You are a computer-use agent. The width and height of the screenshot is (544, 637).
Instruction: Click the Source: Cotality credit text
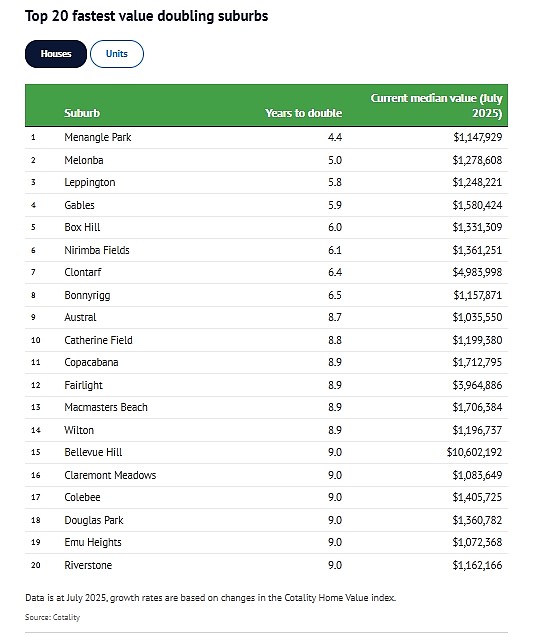pos(52,617)
